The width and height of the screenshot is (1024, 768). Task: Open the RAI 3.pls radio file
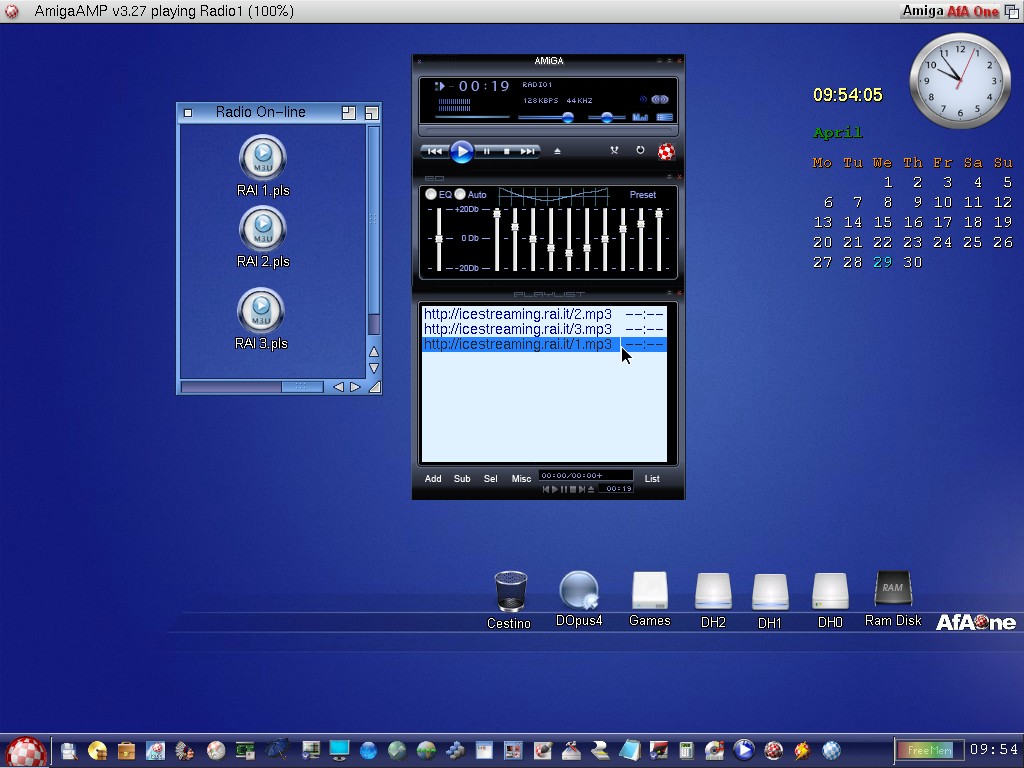pos(261,310)
